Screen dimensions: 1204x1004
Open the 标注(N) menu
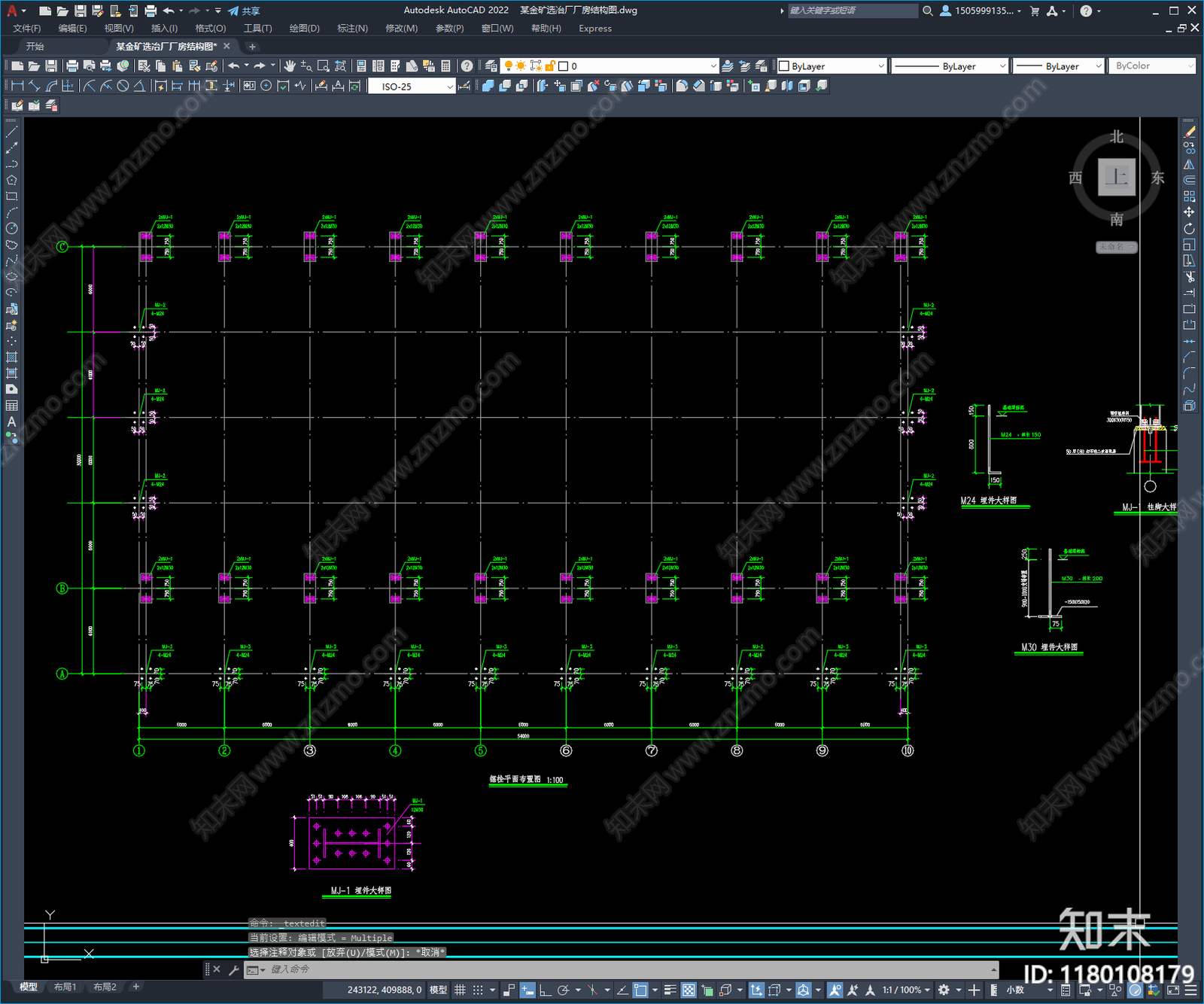click(352, 29)
